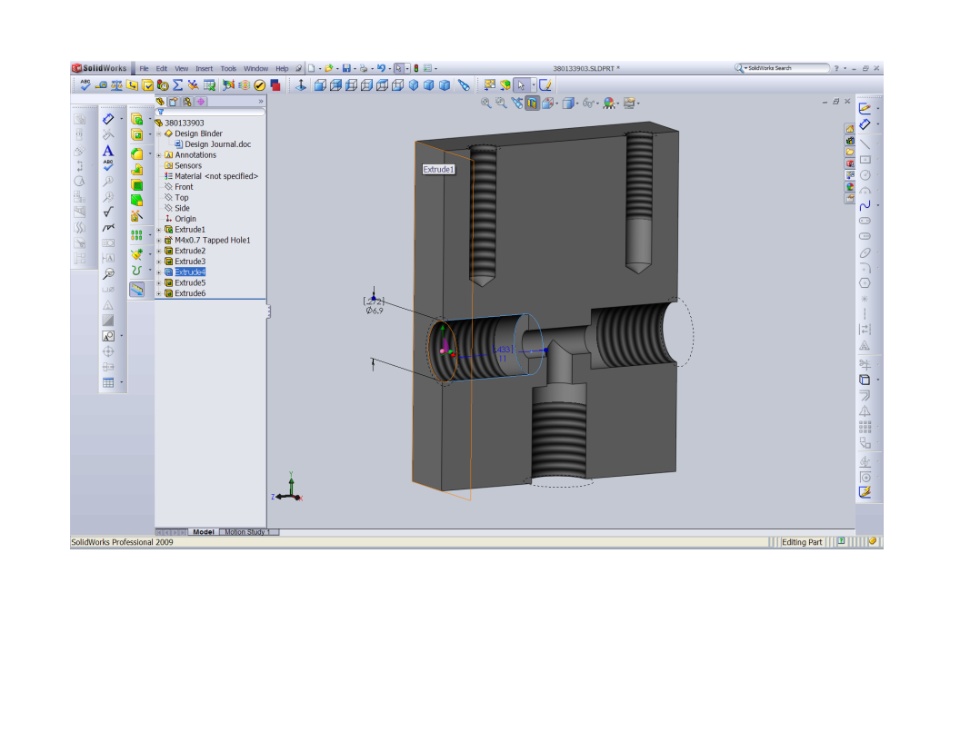
Task: Click the Note letter A icon
Action: coord(108,150)
